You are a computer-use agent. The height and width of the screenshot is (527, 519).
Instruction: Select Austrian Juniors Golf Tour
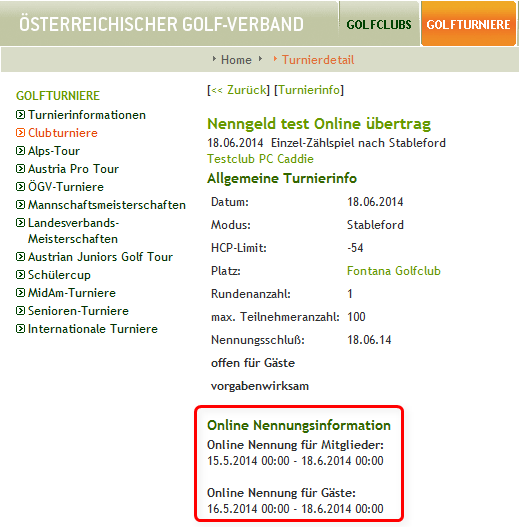coord(100,257)
